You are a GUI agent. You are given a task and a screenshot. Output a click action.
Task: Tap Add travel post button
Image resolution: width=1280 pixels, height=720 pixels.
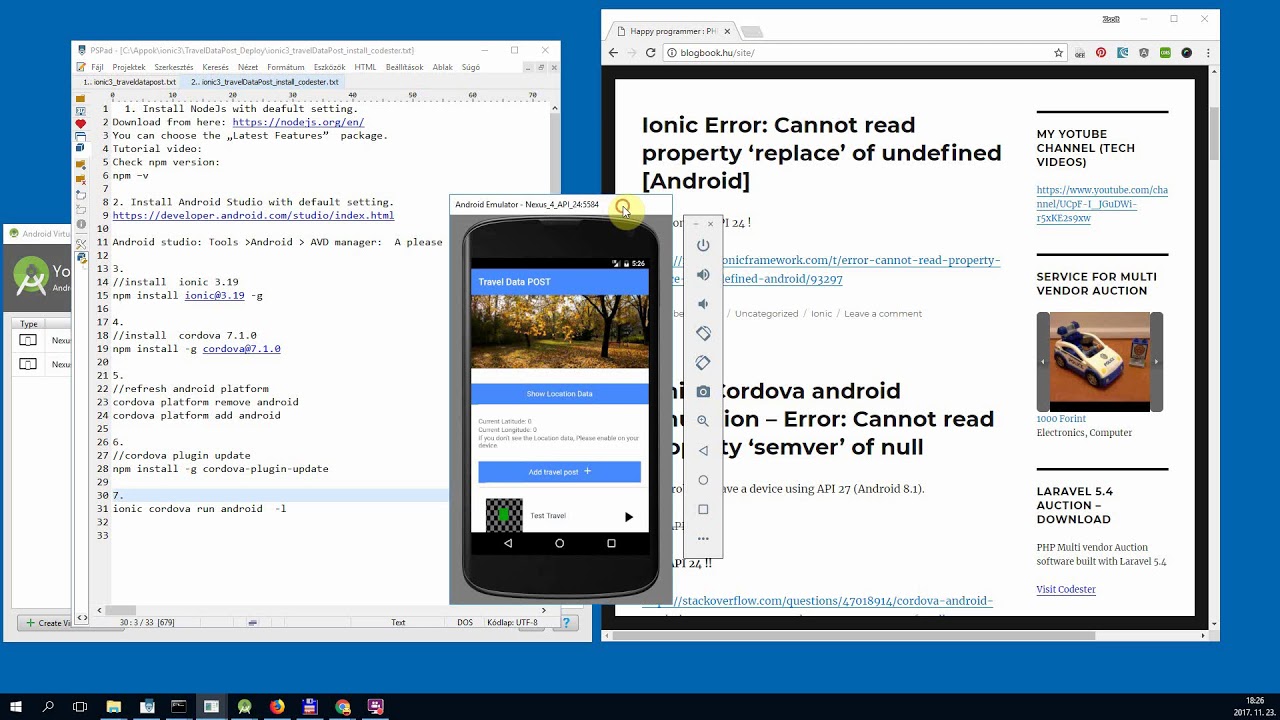point(559,472)
